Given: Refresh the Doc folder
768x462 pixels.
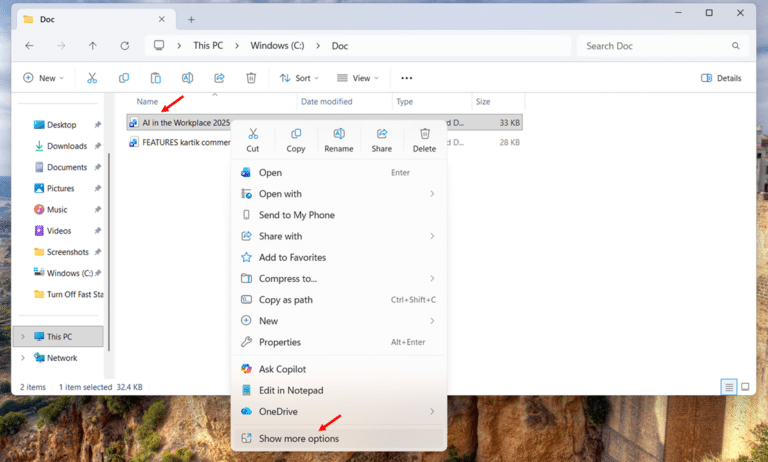Looking at the screenshot, I should click(125, 46).
